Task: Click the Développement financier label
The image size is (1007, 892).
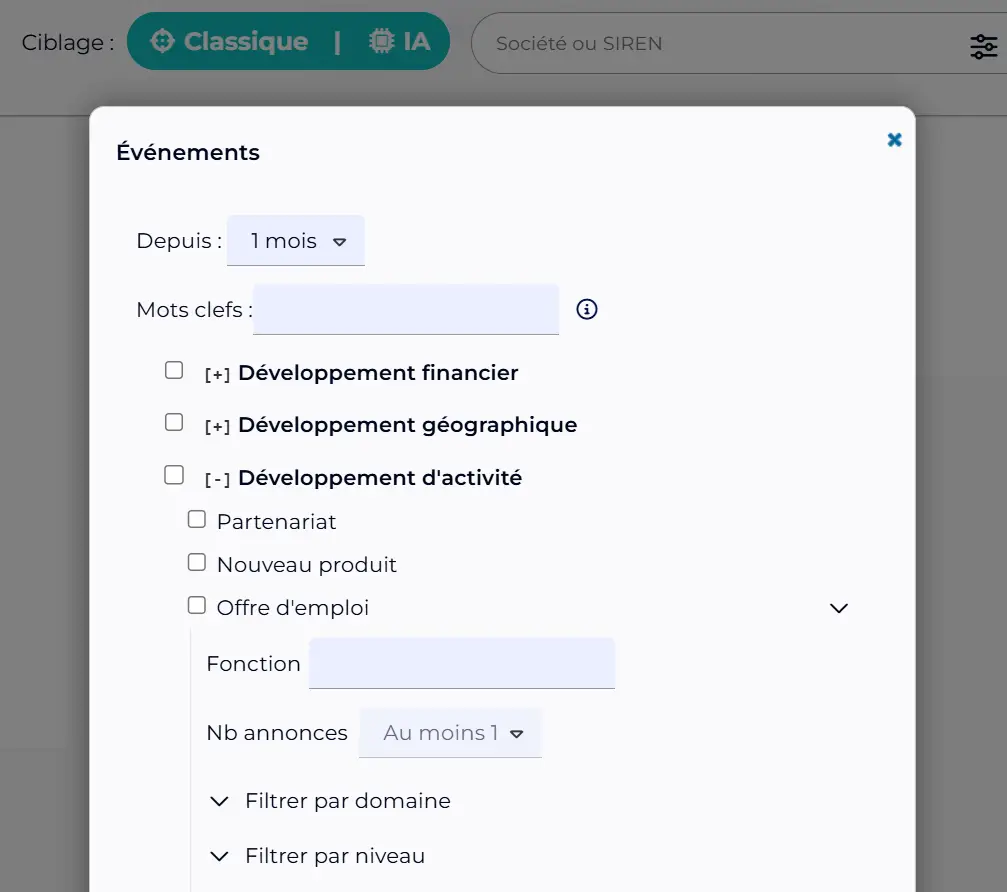Action: pyautogui.click(x=378, y=373)
